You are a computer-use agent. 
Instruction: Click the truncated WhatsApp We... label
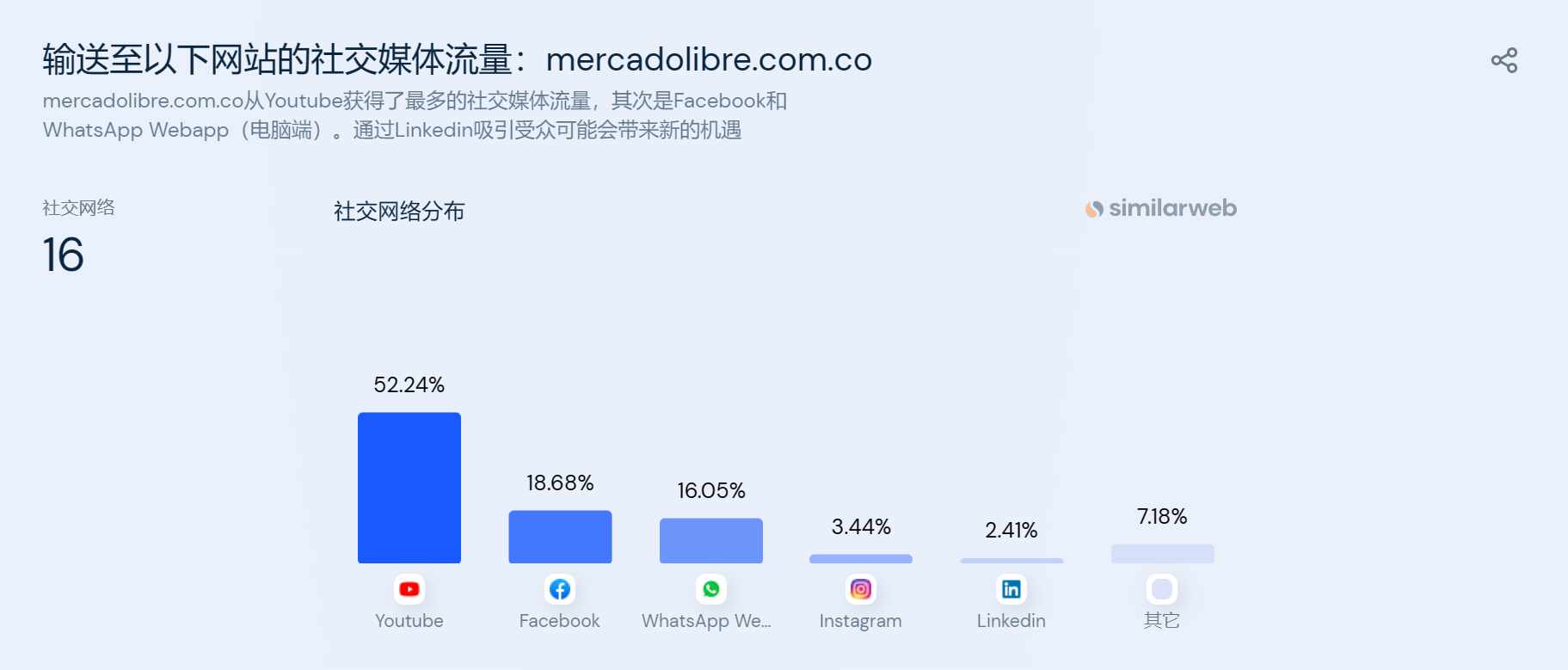(706, 621)
